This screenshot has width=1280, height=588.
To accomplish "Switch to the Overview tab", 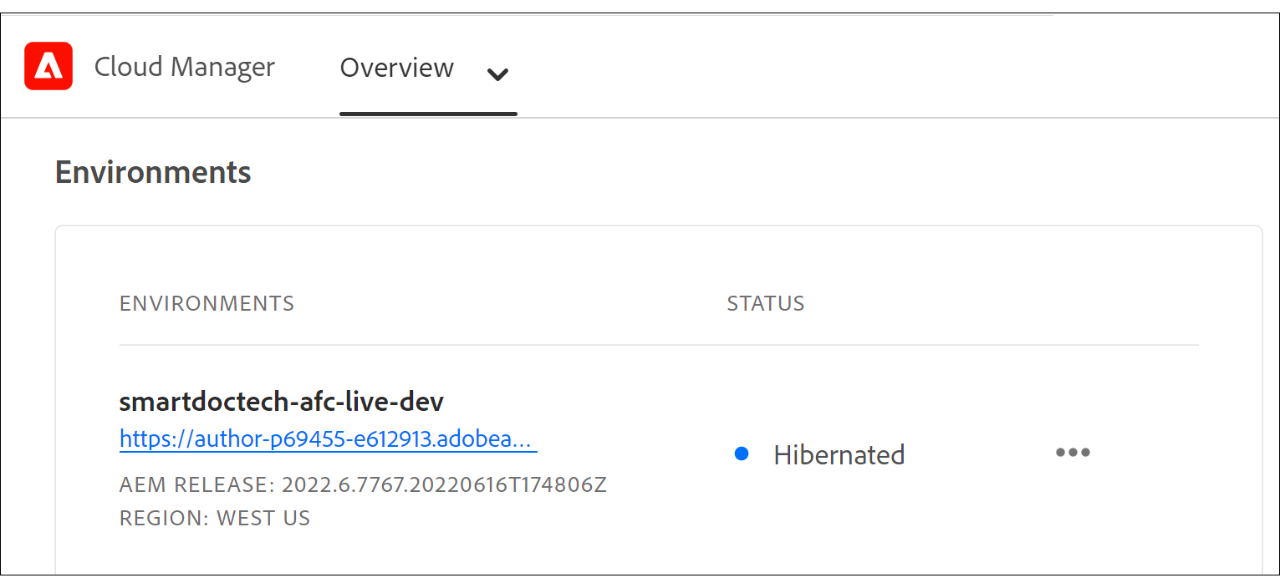I will tap(397, 68).
